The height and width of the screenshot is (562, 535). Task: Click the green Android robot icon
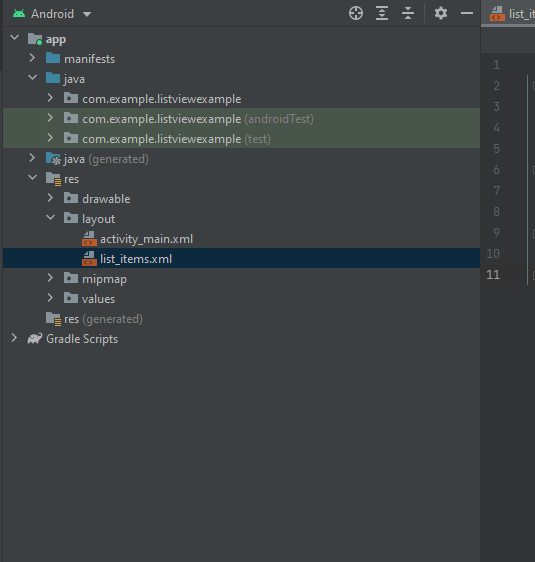point(19,14)
